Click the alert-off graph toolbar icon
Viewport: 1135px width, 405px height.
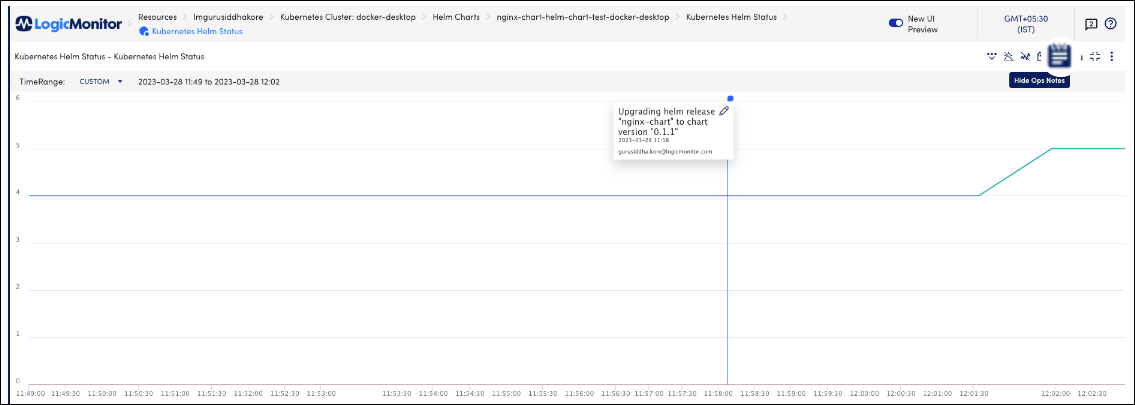[1008, 56]
